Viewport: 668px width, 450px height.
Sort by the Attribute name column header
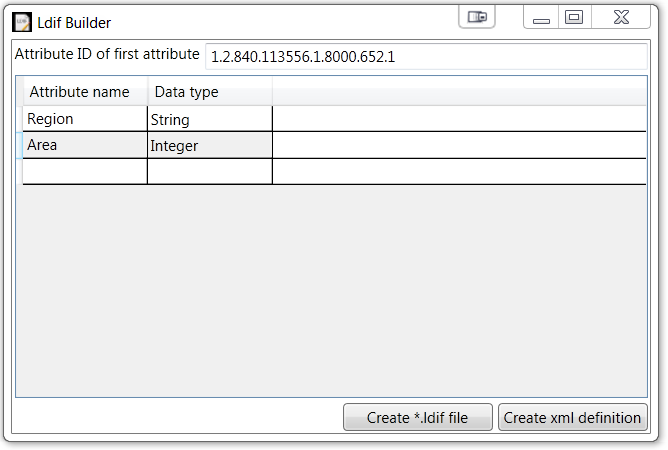pos(84,92)
